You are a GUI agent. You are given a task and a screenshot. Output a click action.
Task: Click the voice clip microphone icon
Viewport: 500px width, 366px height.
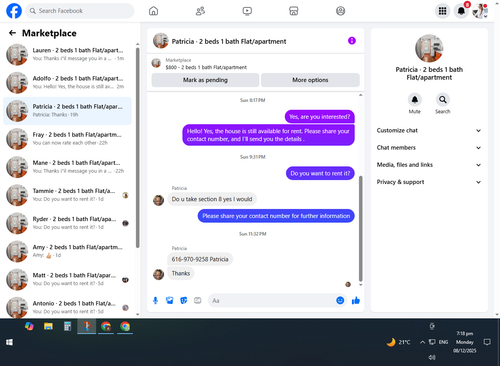point(155,301)
